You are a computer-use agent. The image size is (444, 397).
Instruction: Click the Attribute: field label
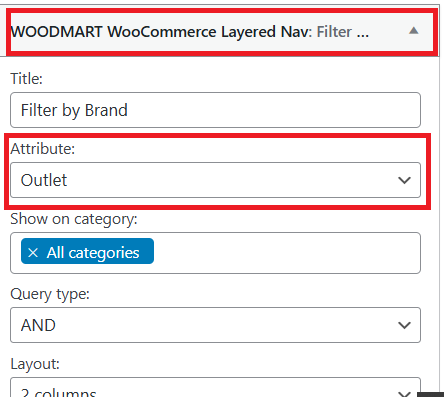click(x=43, y=149)
